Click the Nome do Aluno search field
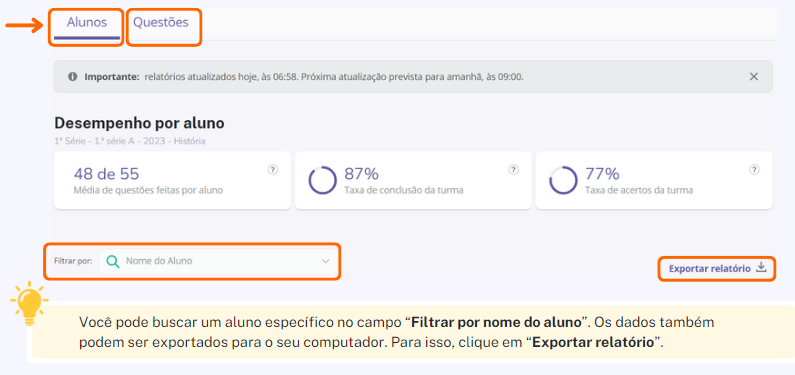 (x=219, y=261)
